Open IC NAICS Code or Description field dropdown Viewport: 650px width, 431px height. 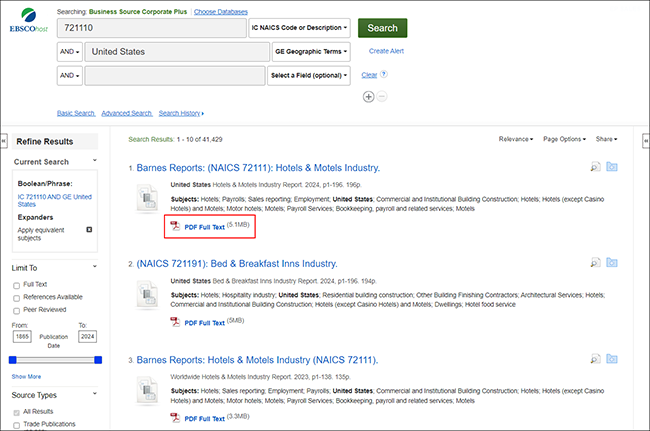click(299, 28)
